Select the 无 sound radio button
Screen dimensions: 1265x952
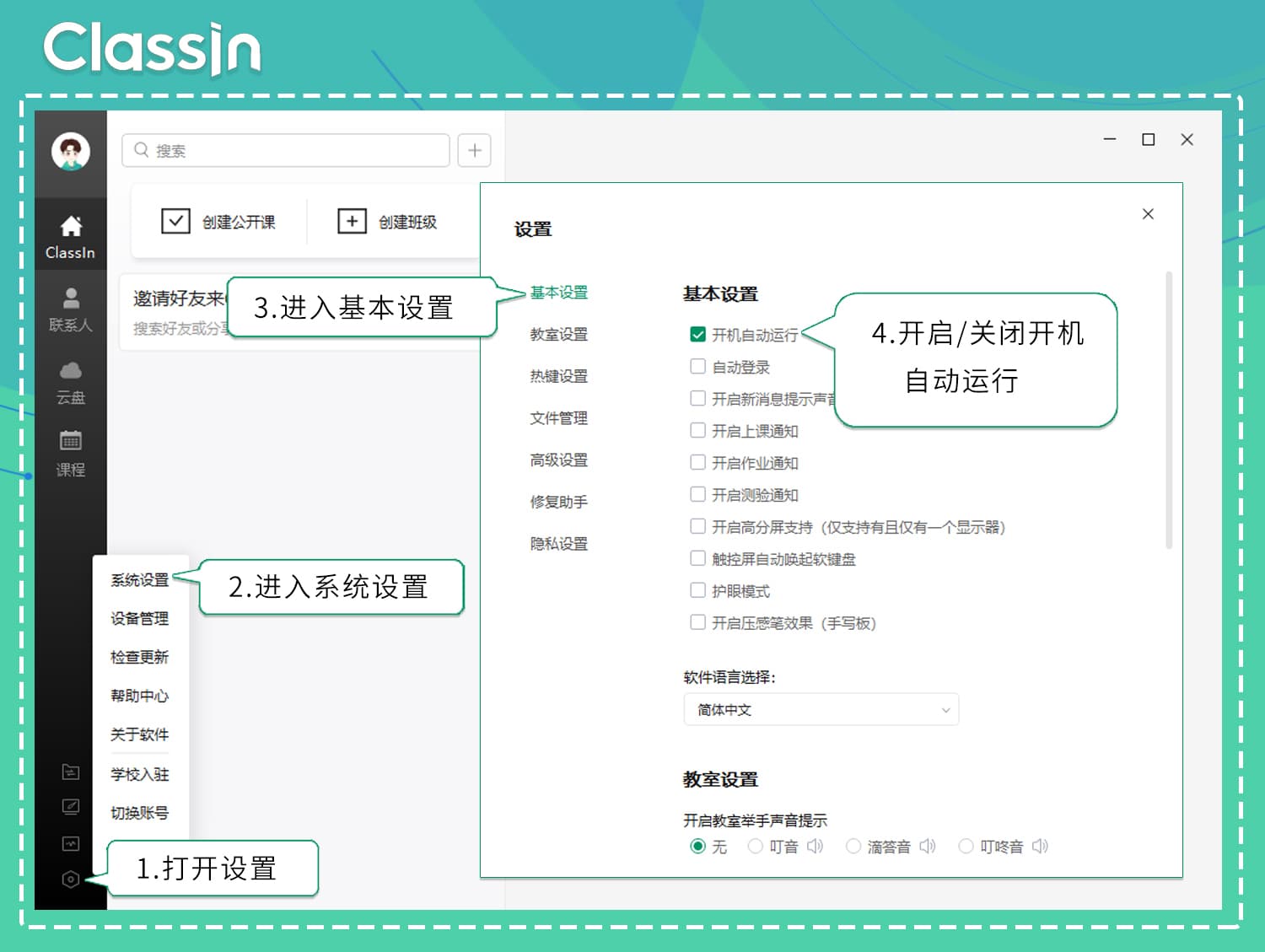click(x=697, y=846)
